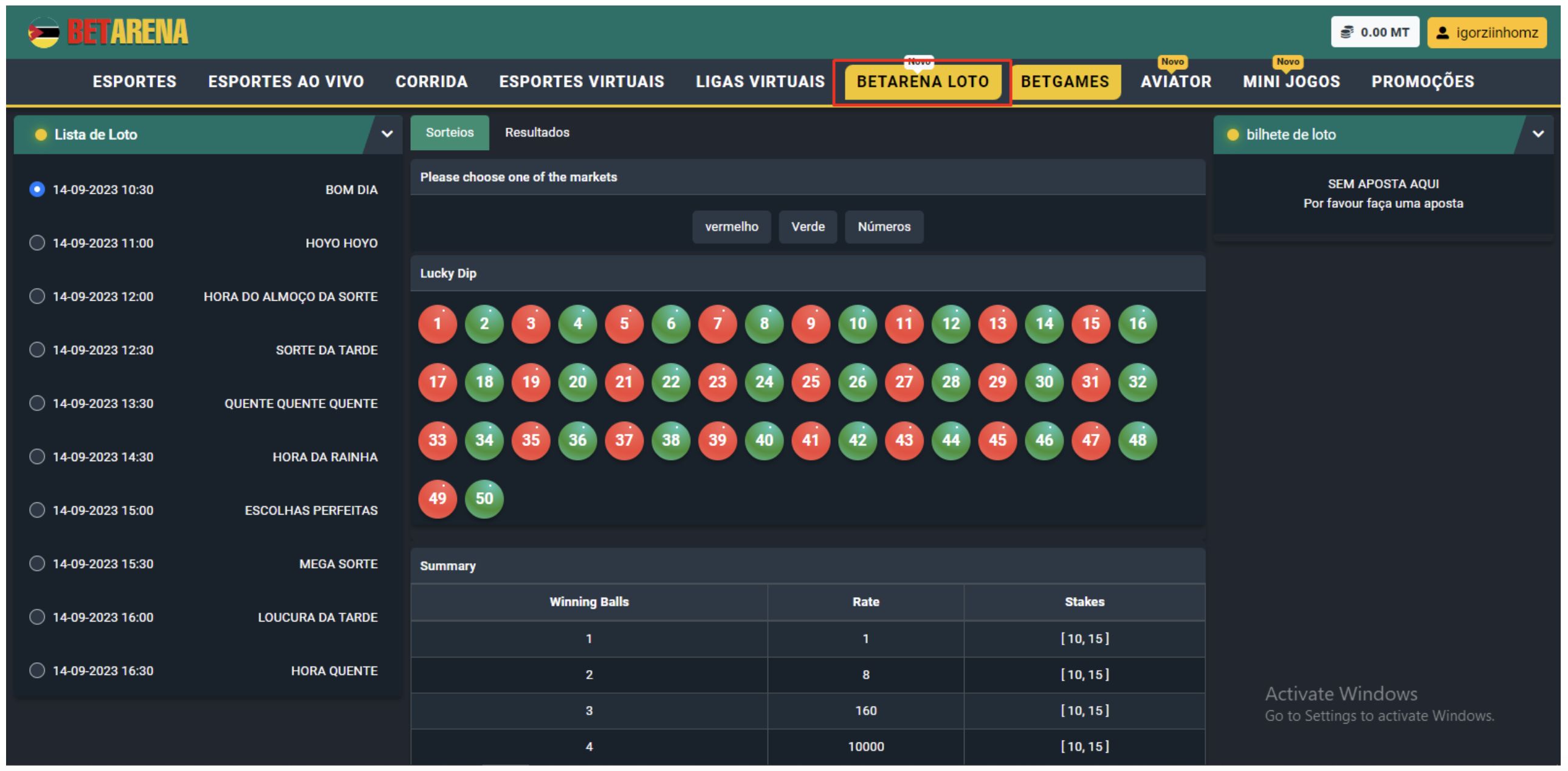This screenshot has height=771, width=1568.
Task: Click the Stakes column header
Action: (x=1084, y=603)
